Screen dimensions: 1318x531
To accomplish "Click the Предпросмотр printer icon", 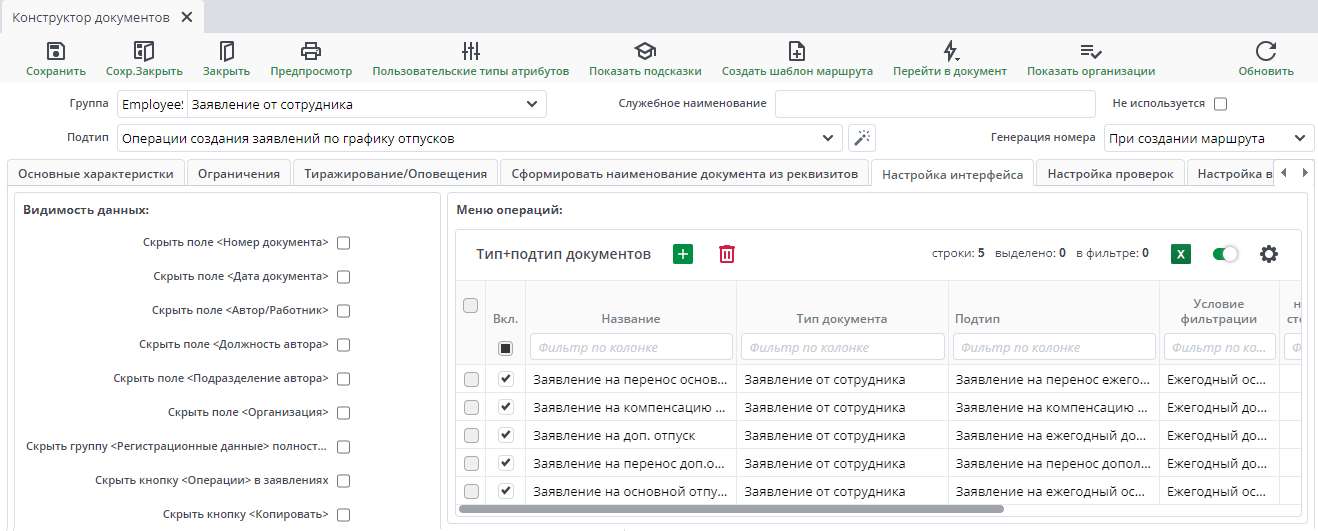I will point(311,51).
